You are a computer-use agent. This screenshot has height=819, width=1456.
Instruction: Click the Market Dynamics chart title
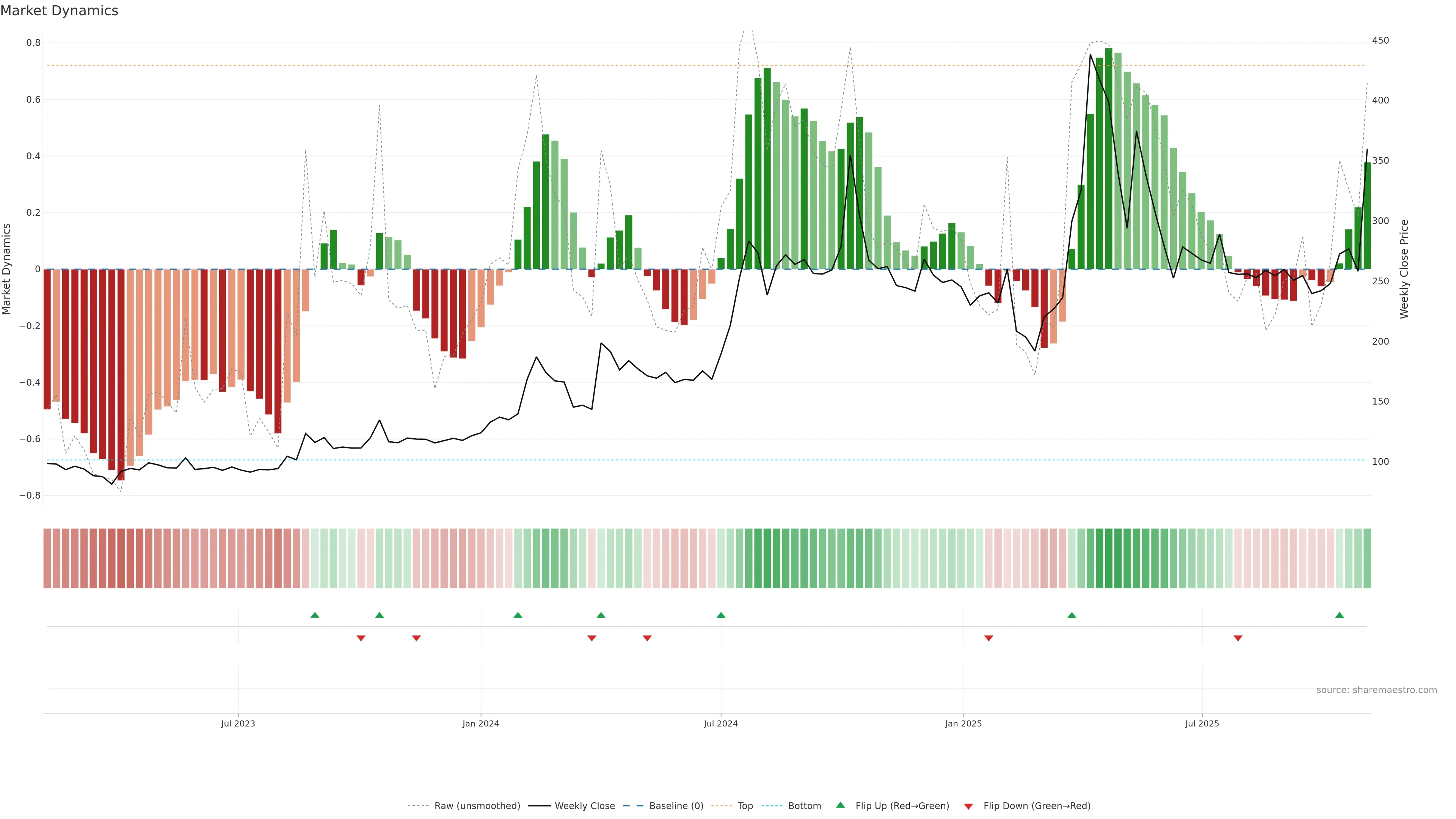click(x=60, y=11)
